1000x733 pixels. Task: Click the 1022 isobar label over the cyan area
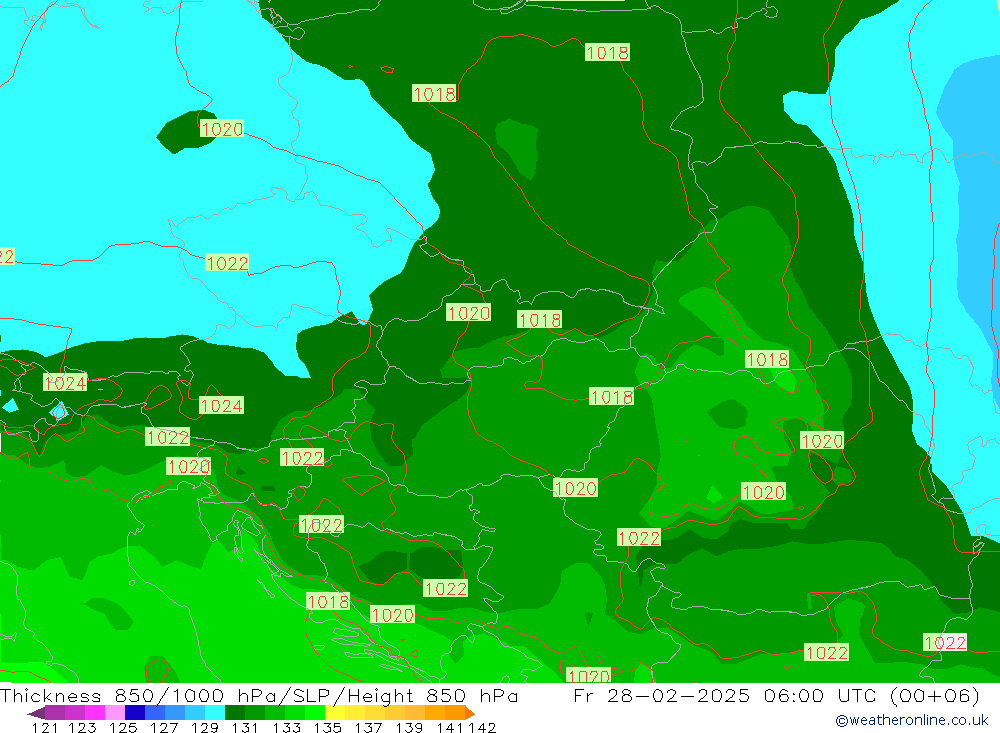pyautogui.click(x=227, y=263)
